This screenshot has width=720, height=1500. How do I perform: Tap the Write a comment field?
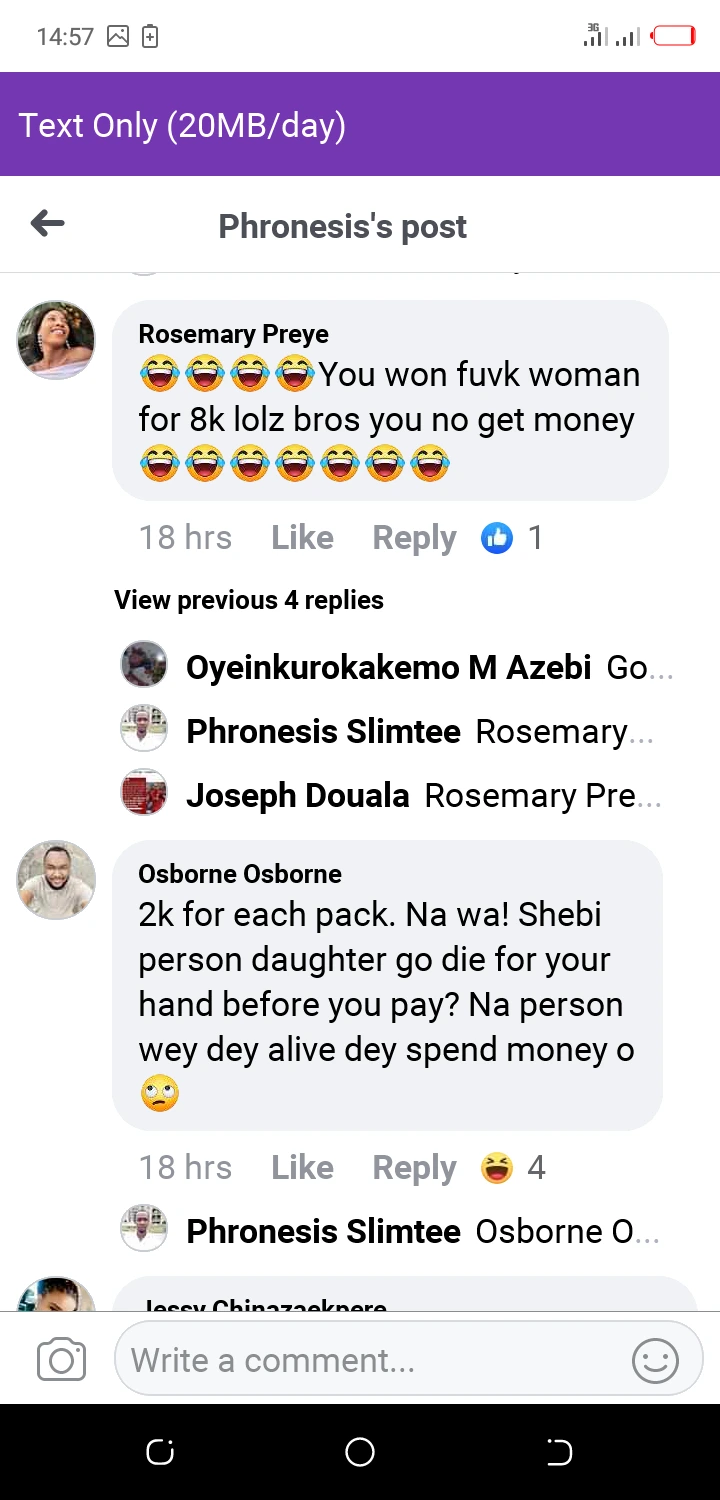370,1360
